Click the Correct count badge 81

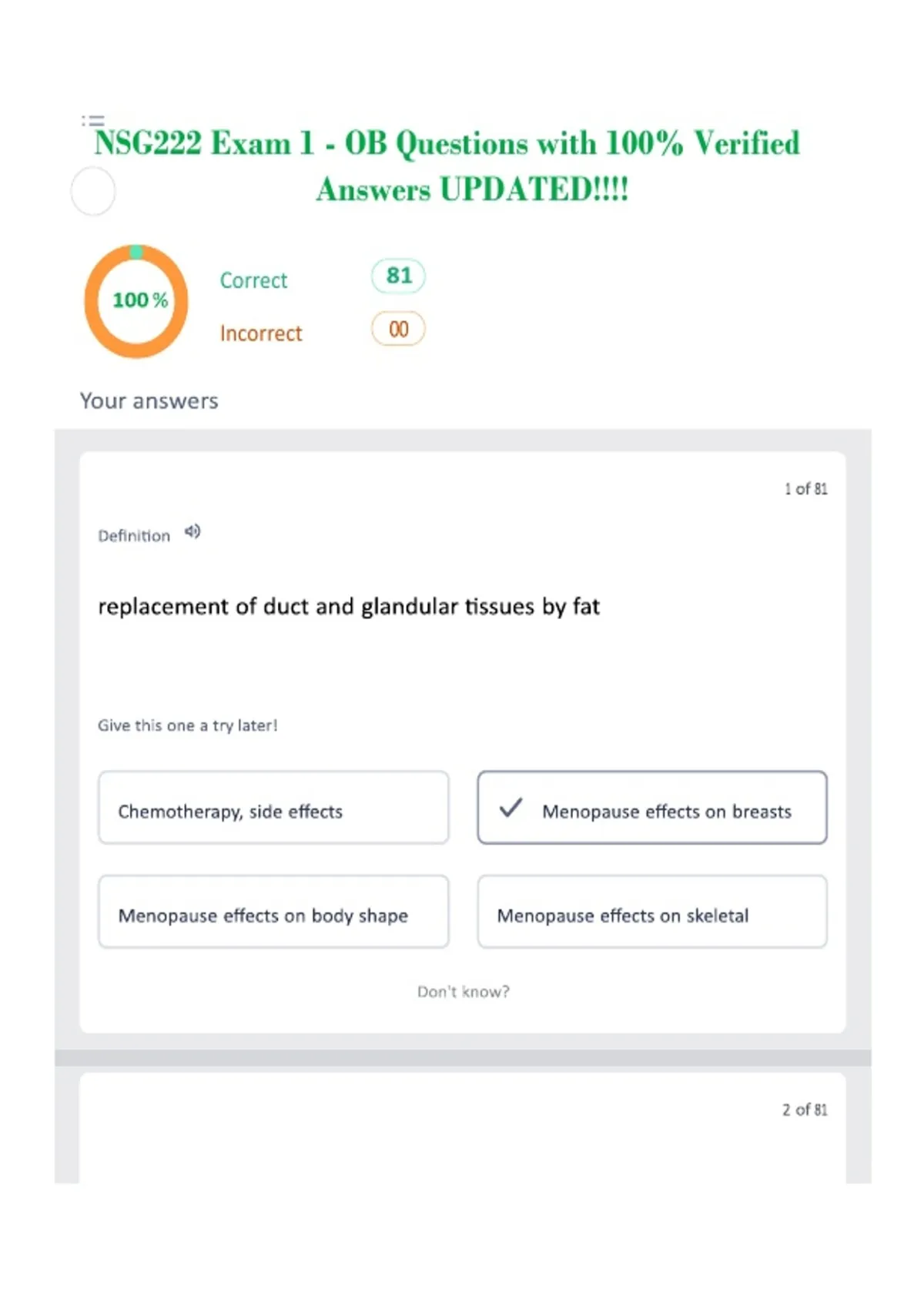pyautogui.click(x=398, y=276)
